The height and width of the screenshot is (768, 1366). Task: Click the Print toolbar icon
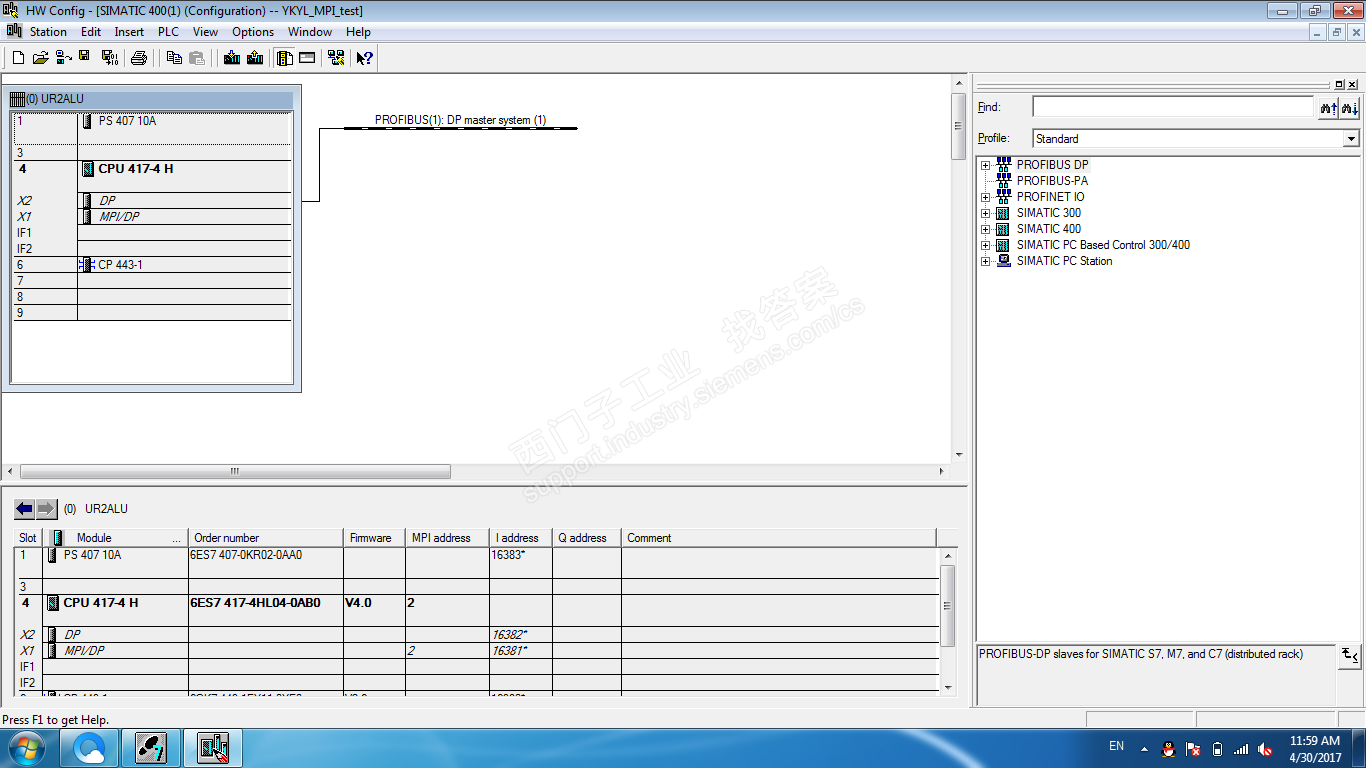coord(139,58)
